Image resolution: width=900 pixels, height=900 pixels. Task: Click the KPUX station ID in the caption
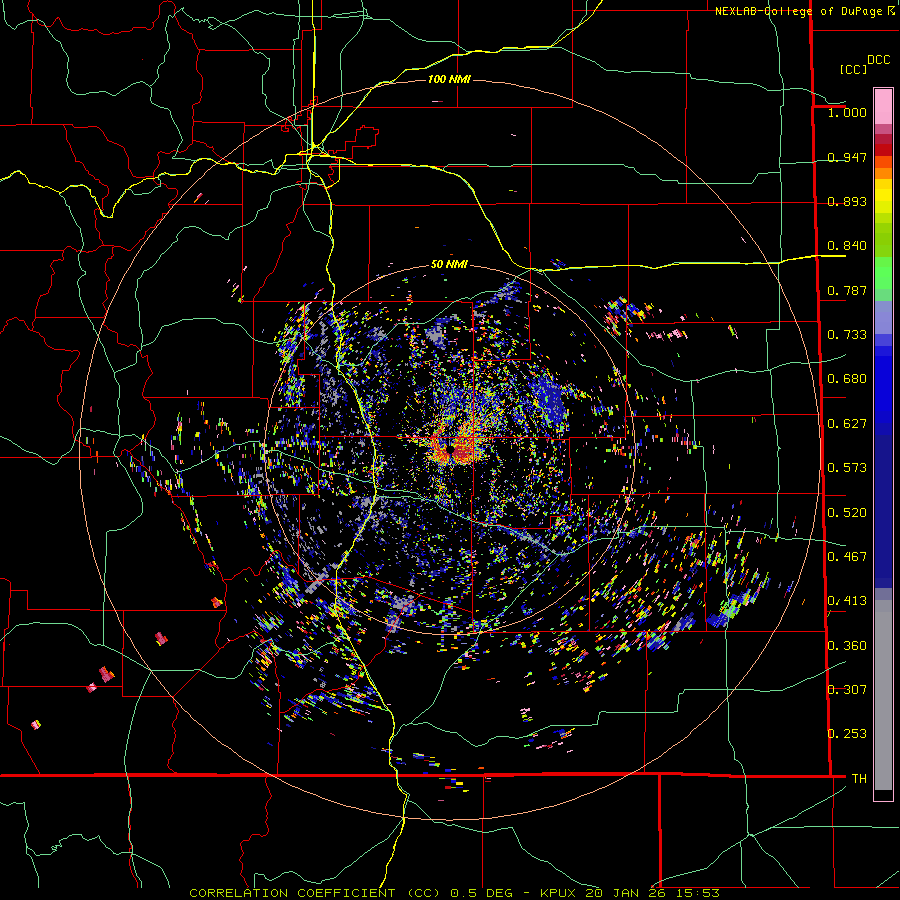click(560, 893)
